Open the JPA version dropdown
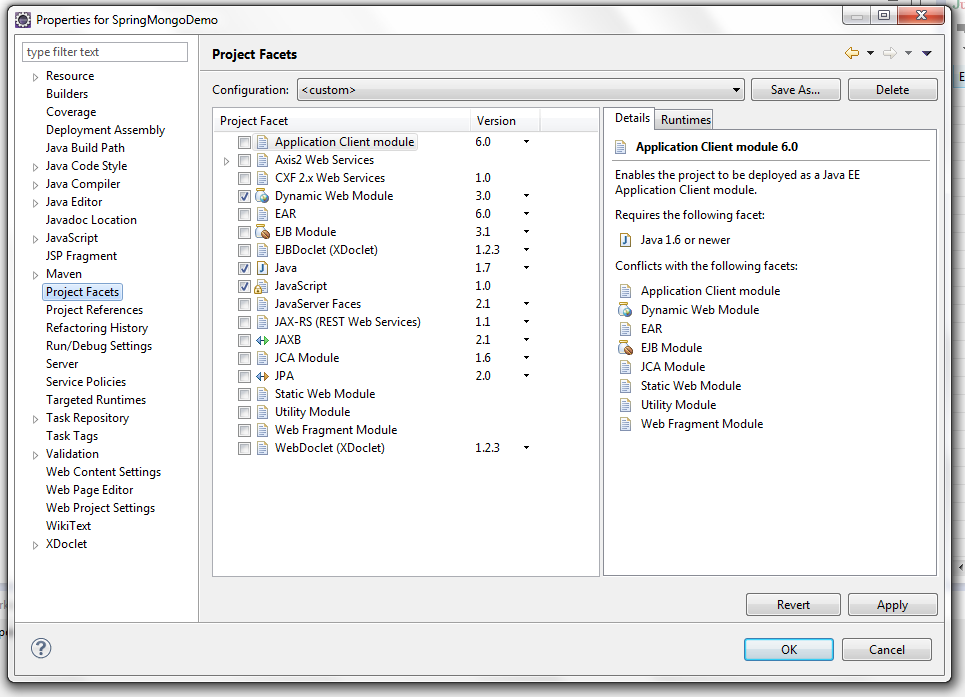This screenshot has width=965, height=697. (x=526, y=376)
